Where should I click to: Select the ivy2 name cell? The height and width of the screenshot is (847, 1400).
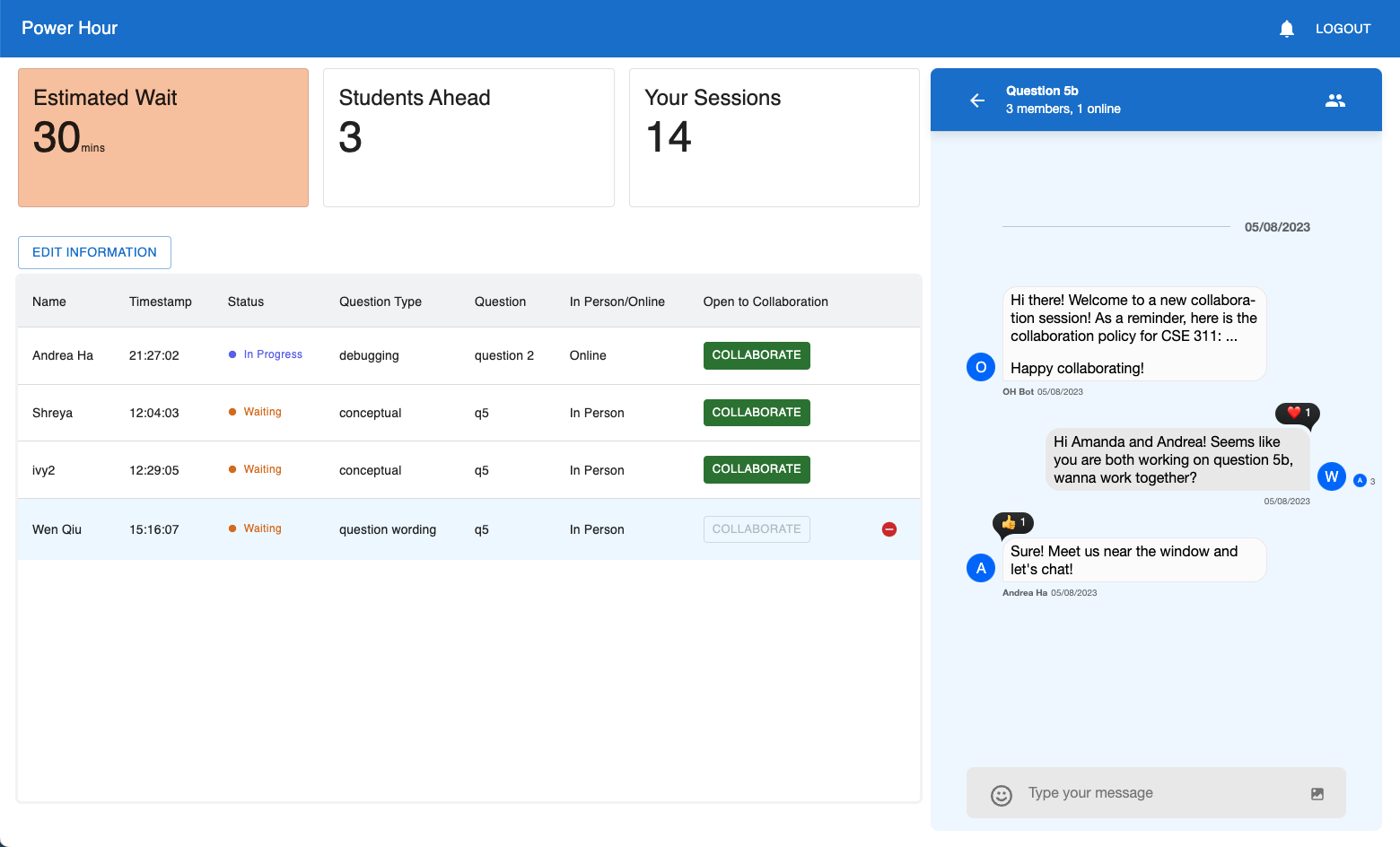pyautogui.click(x=44, y=470)
